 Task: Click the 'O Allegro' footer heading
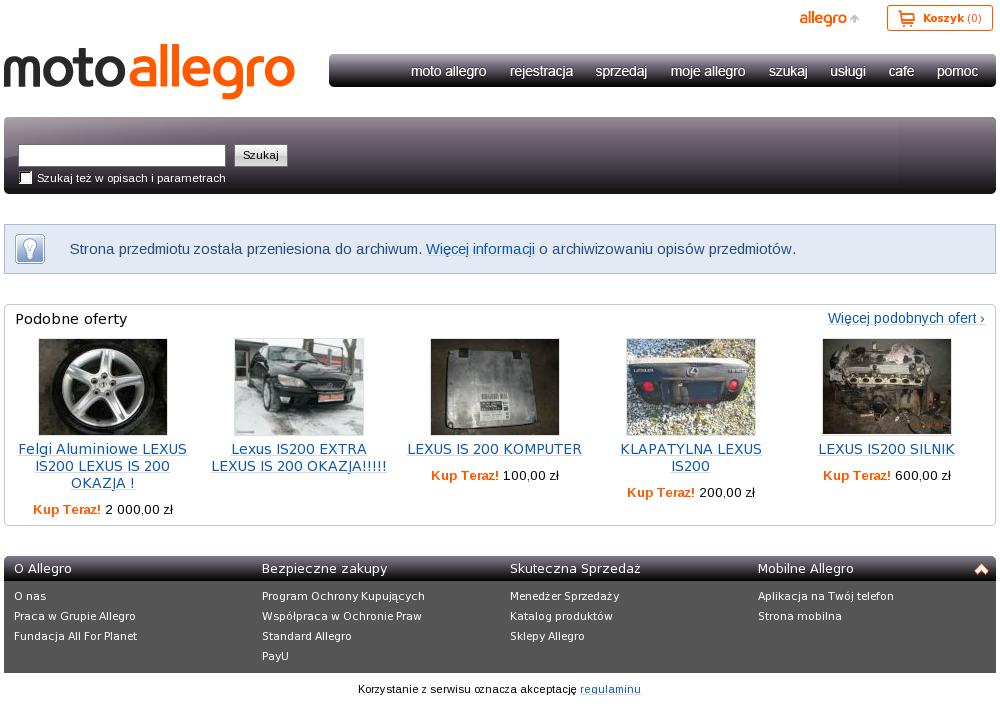pyautogui.click(x=43, y=568)
